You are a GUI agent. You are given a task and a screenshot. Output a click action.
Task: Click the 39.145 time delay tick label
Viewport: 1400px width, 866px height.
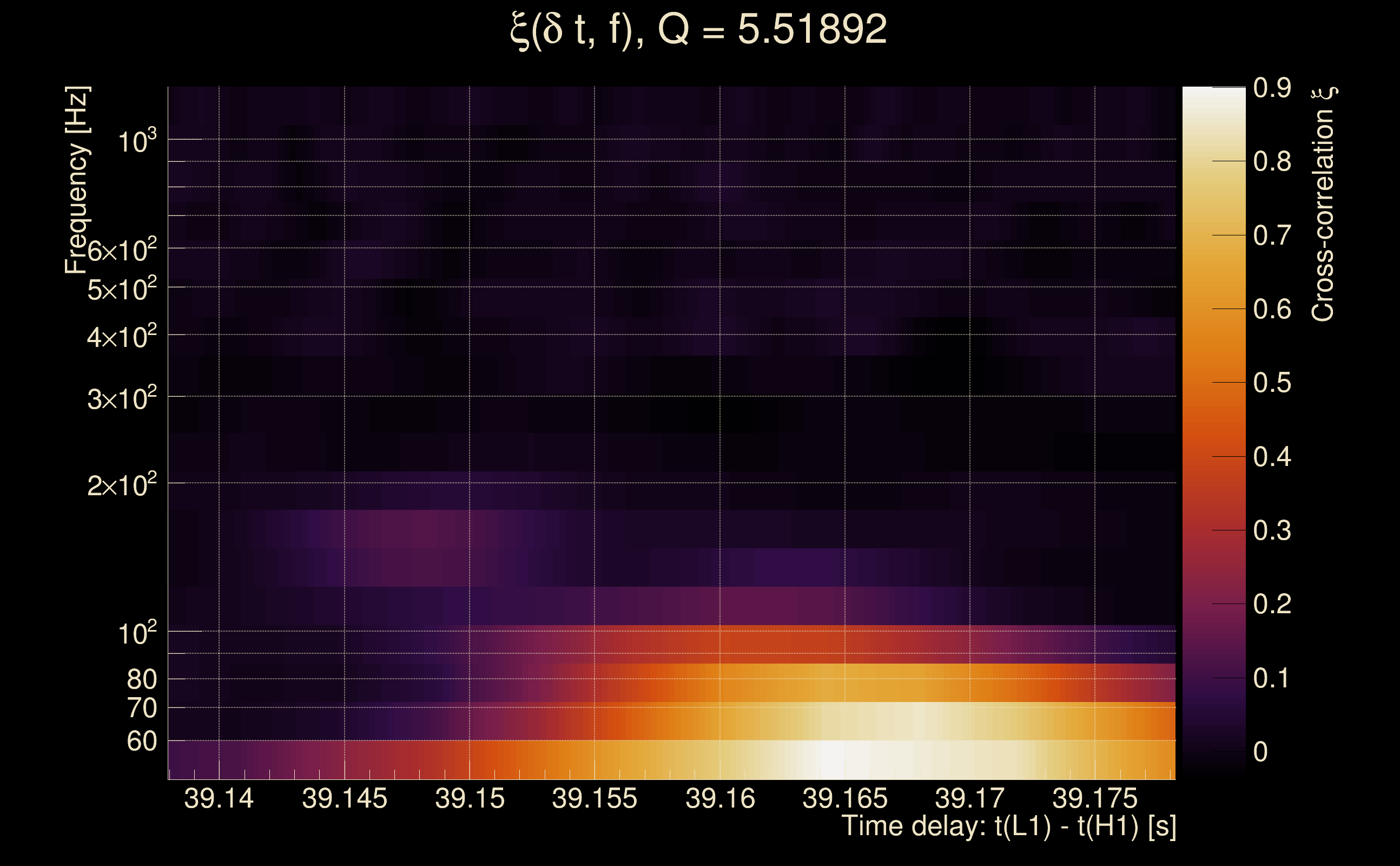(x=344, y=798)
